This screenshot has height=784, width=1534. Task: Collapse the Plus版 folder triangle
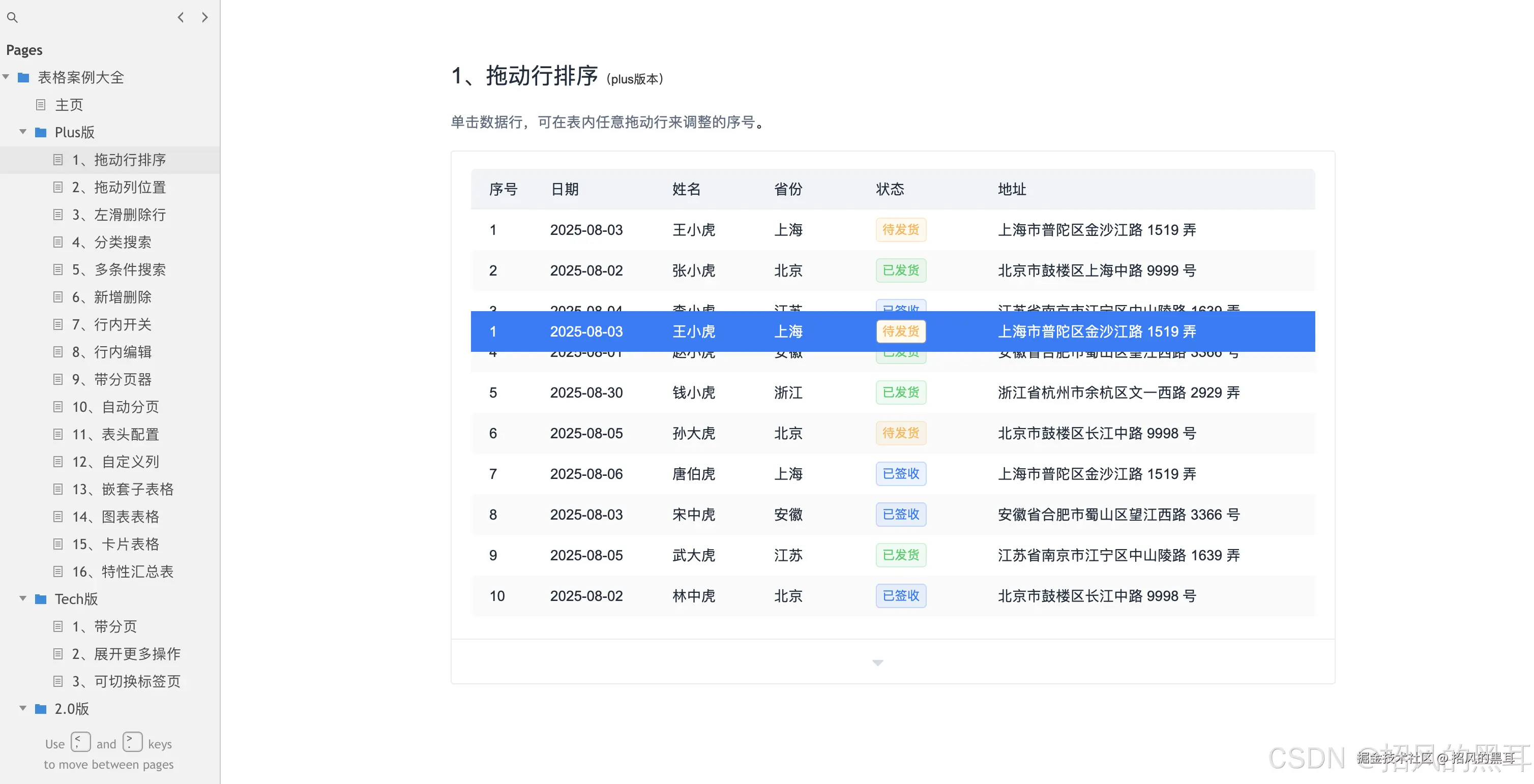pos(22,132)
